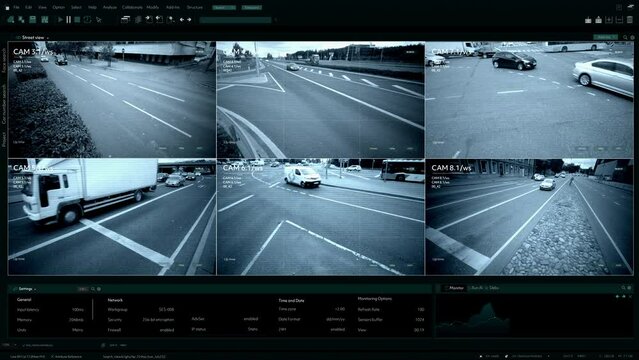Stop playback with the square stop button
Image resolution: width=639 pixels, height=360 pixels.
77,20
